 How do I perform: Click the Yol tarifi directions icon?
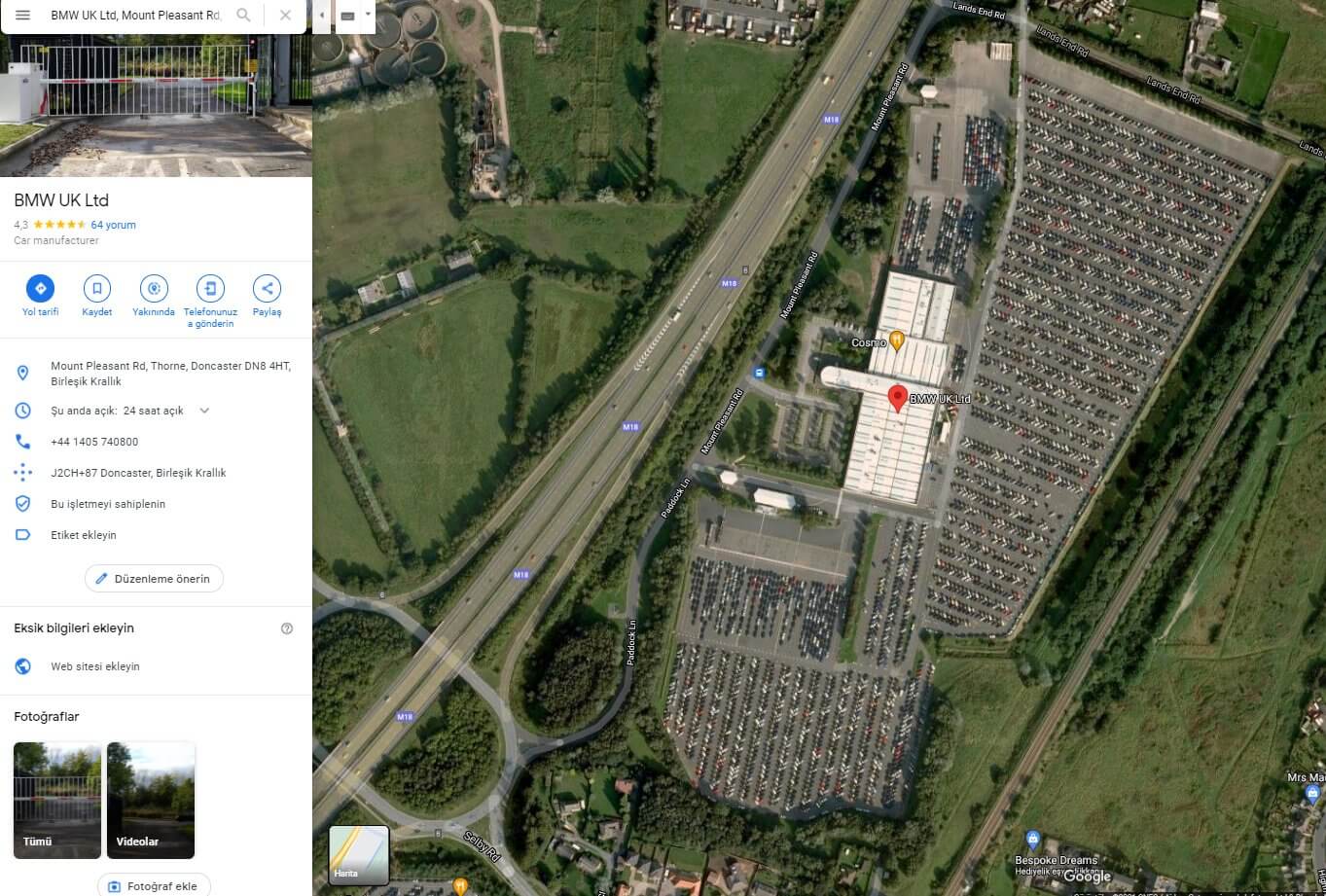tap(40, 288)
